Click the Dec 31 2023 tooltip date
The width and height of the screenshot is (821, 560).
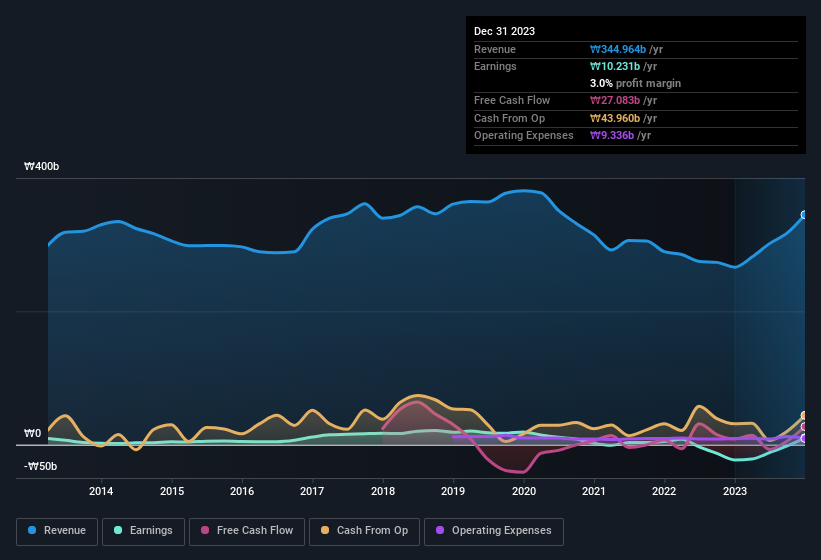tap(504, 31)
